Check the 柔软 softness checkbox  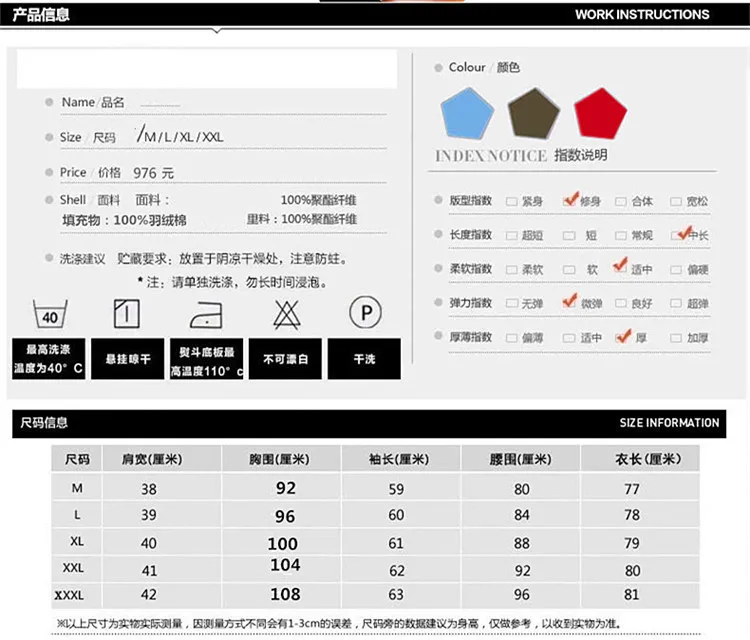tap(512, 270)
